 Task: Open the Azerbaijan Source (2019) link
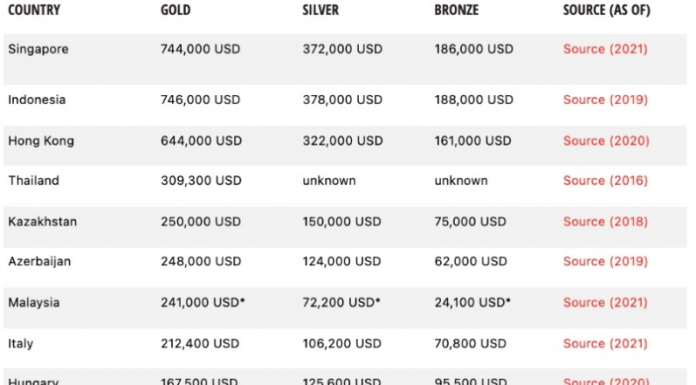click(x=605, y=261)
